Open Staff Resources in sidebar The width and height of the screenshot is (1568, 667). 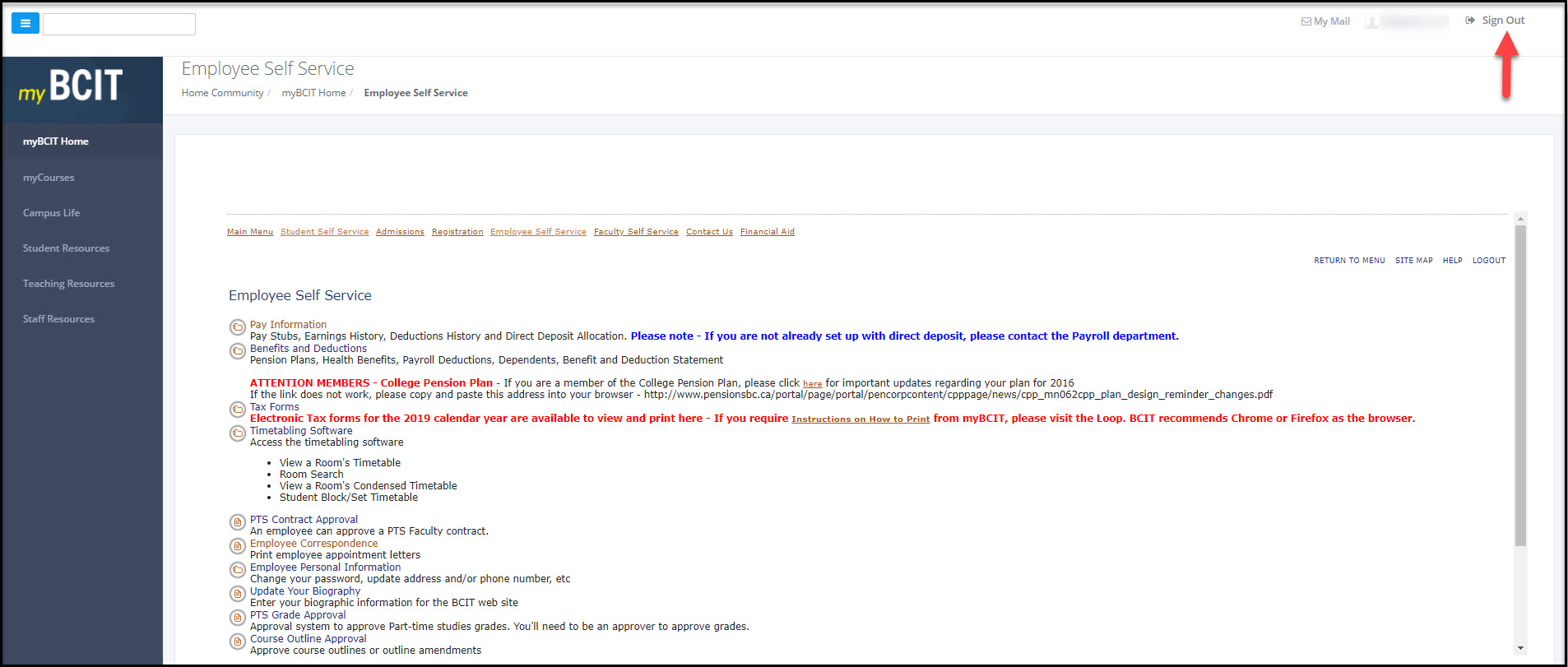58,319
